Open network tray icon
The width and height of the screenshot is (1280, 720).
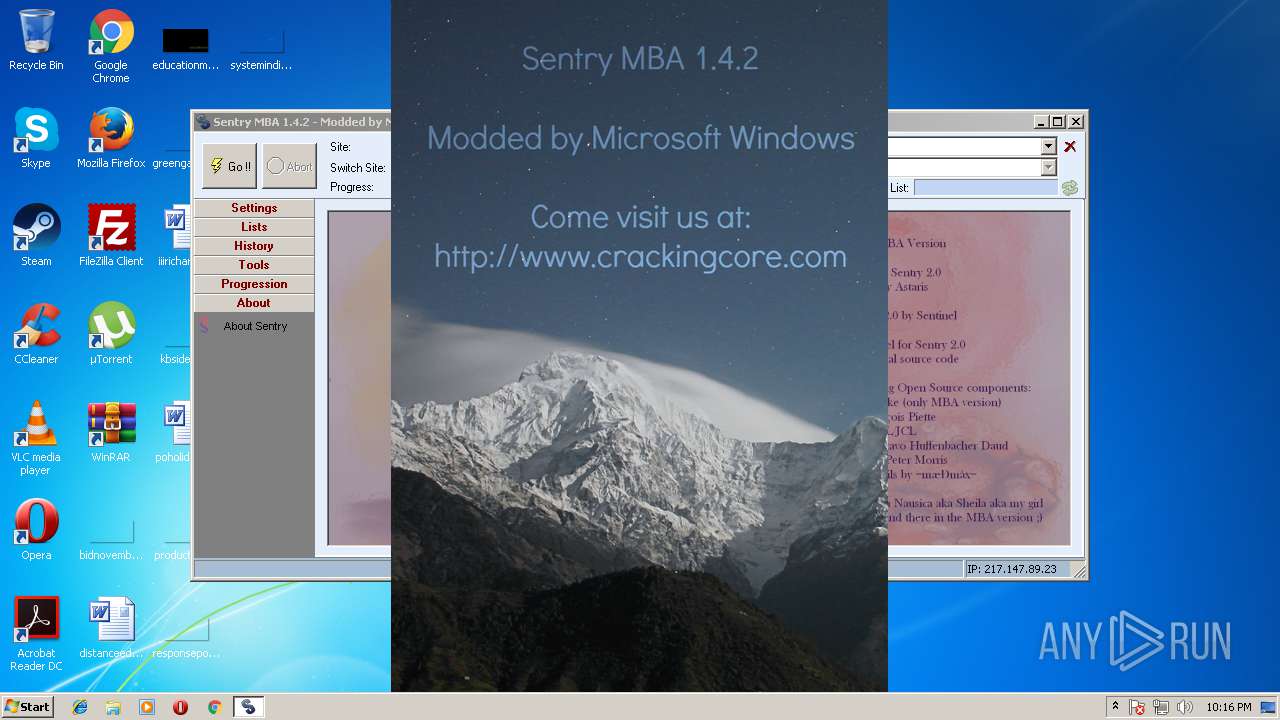click(x=1161, y=707)
